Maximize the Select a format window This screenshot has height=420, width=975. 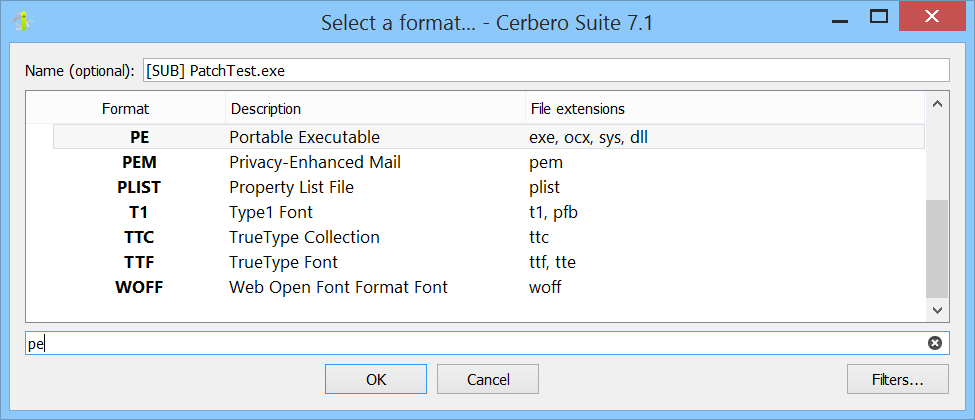coord(878,17)
